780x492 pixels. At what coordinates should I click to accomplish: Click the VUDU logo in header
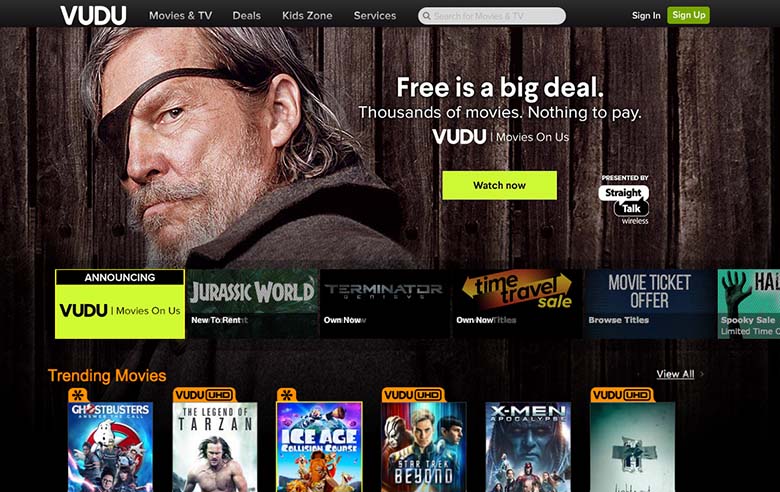point(93,15)
